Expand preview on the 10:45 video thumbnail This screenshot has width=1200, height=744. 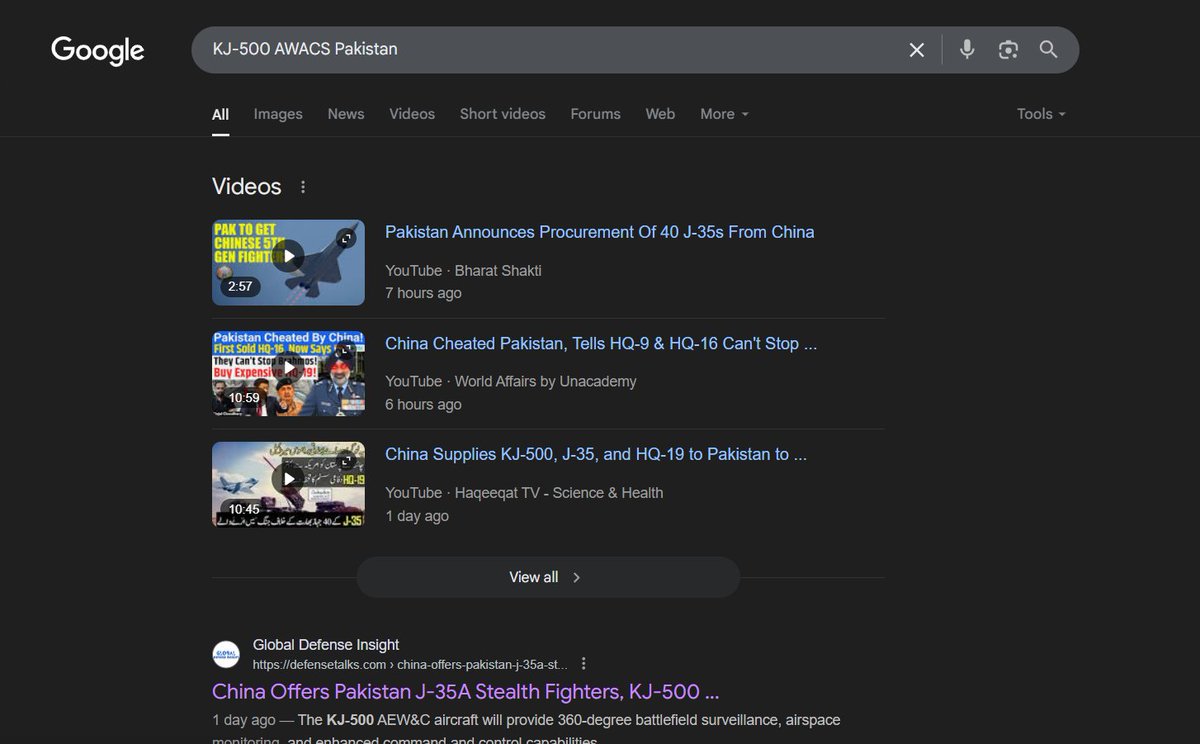346,460
